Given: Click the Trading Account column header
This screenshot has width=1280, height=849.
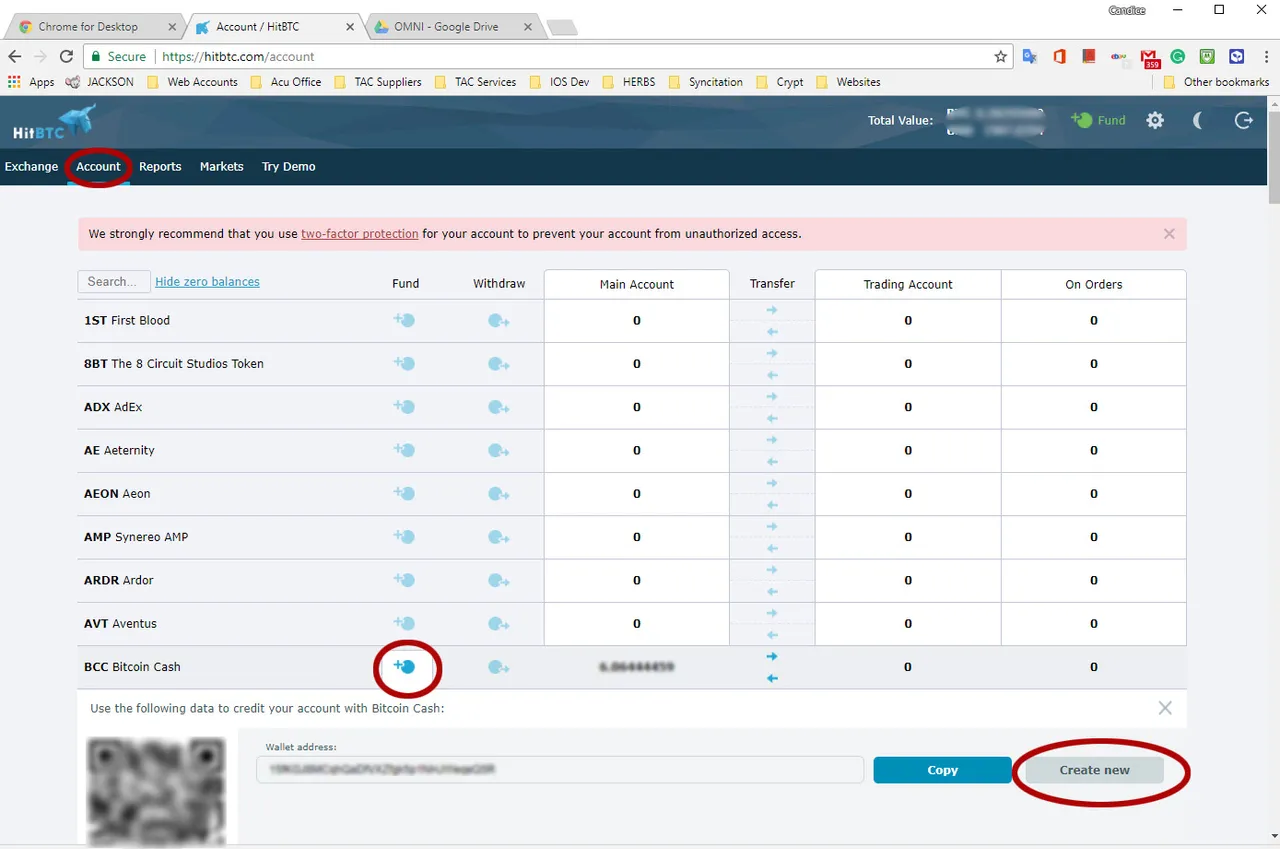Looking at the screenshot, I should [908, 284].
